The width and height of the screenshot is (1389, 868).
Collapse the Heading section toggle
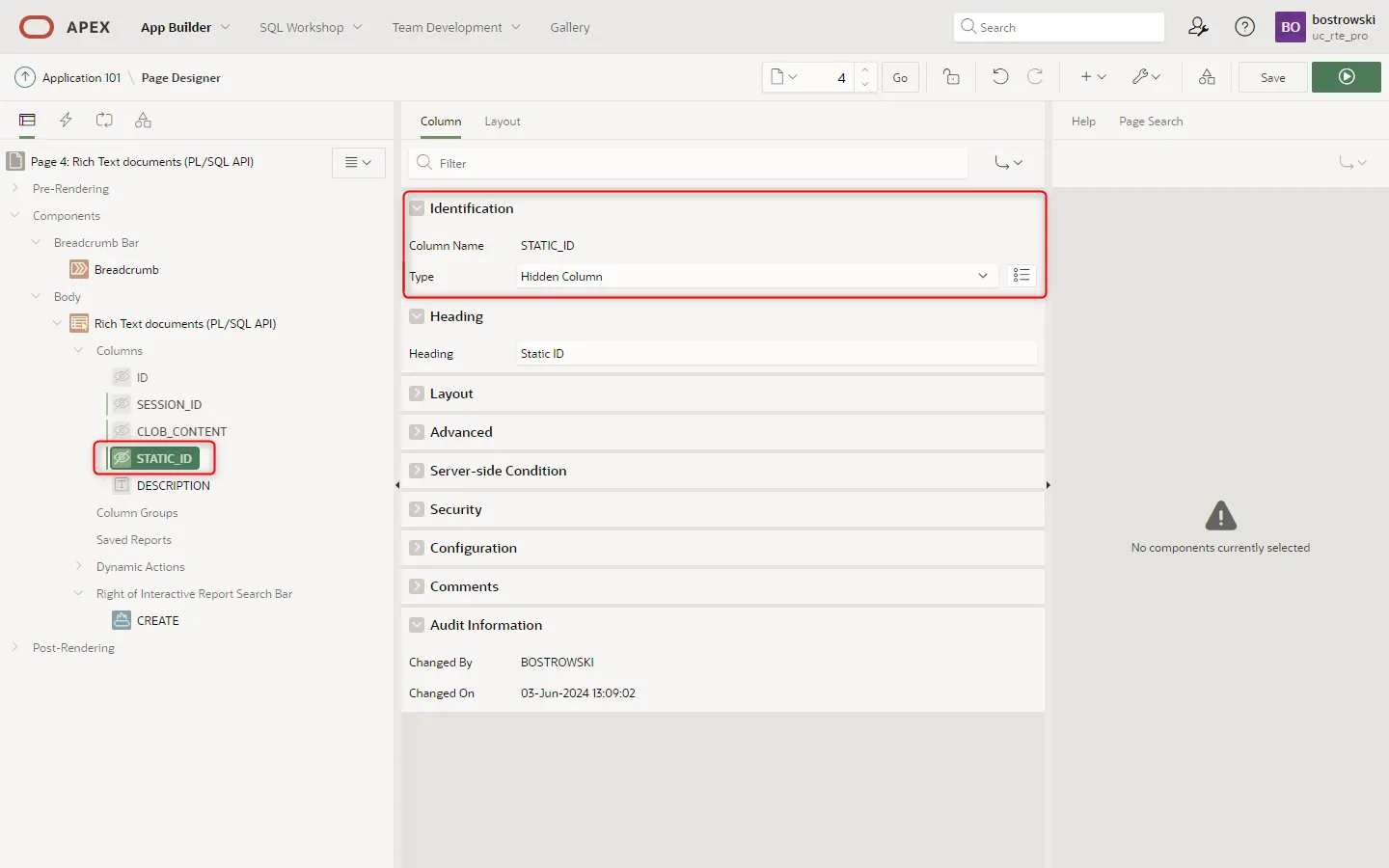pos(417,316)
